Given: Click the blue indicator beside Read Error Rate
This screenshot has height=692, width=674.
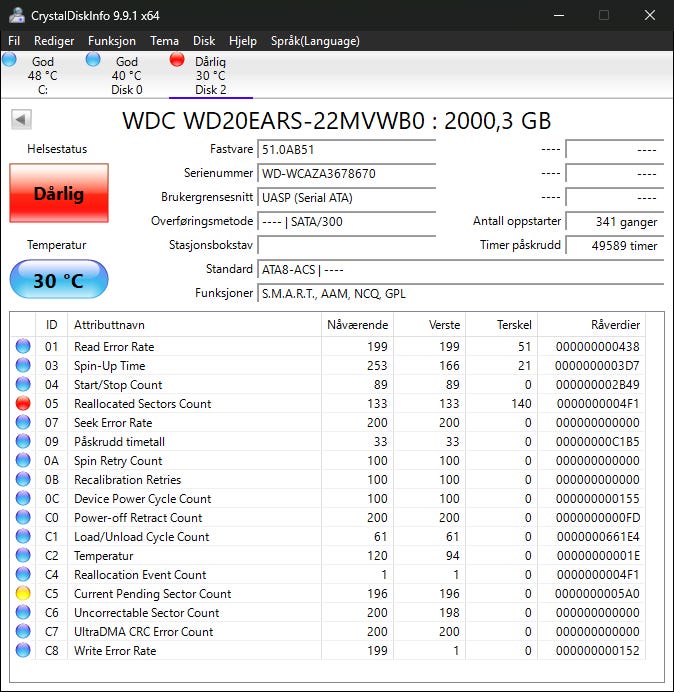Looking at the screenshot, I should pos(23,346).
